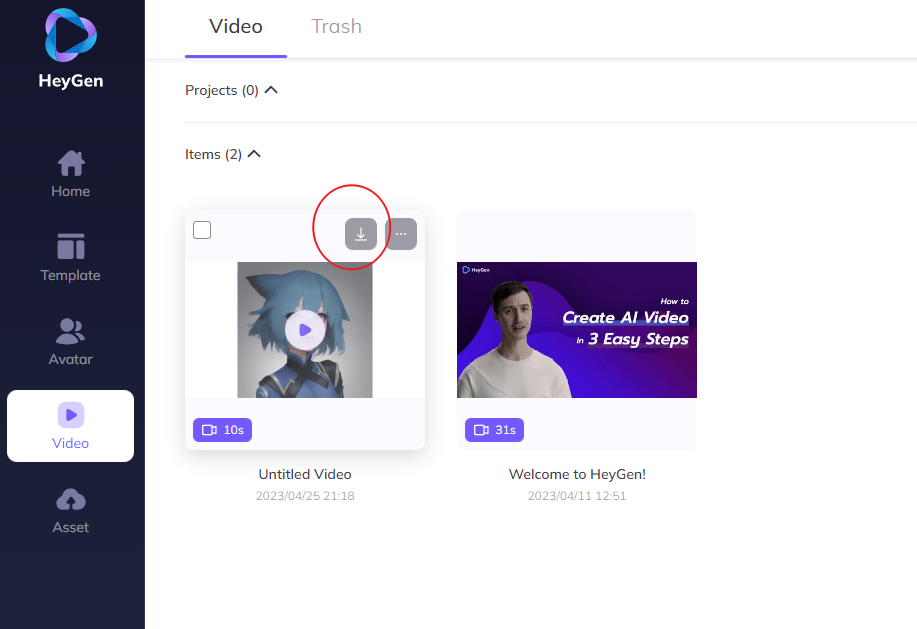Click the Welcome to HeyGen! thumbnail
Screen dimensions: 917x629
[x=576, y=329]
